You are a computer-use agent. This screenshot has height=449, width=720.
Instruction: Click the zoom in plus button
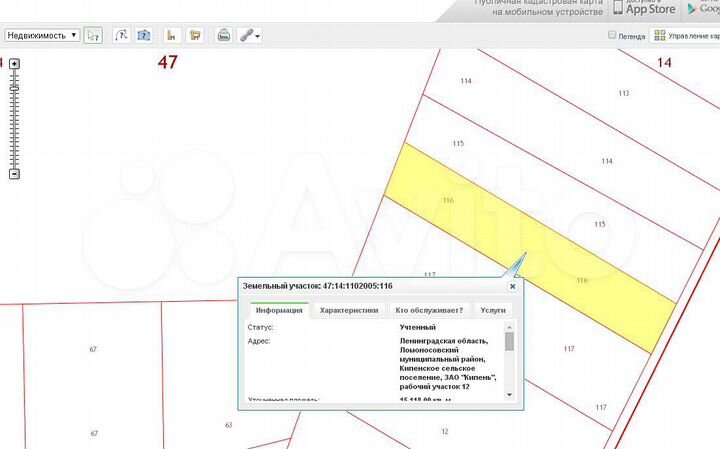[14, 64]
